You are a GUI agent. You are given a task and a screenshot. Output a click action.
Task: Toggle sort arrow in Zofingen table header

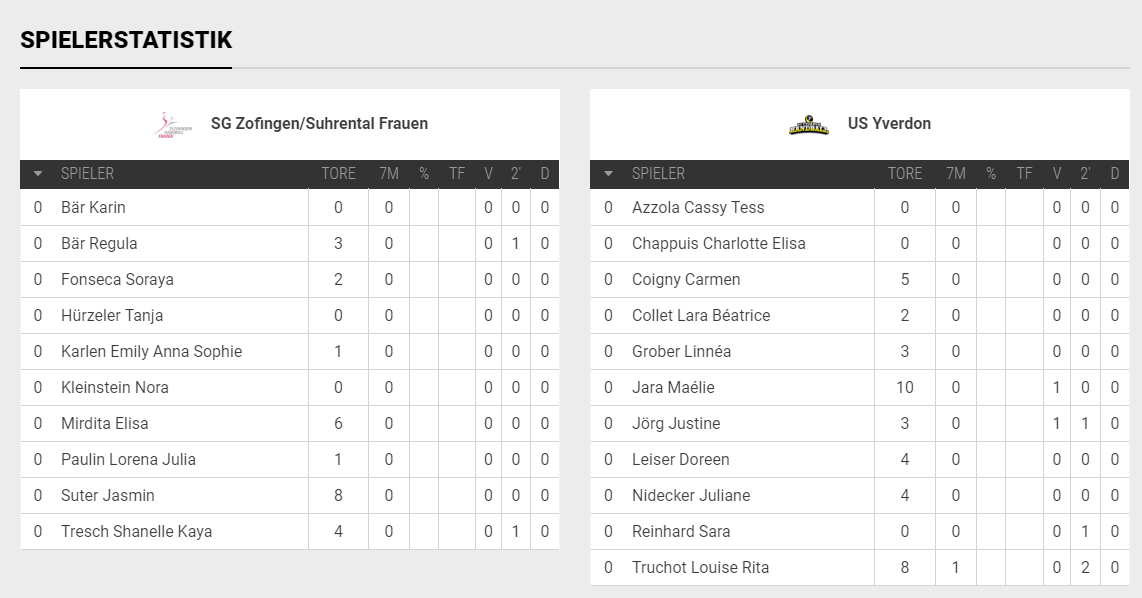pyautogui.click(x=38, y=174)
